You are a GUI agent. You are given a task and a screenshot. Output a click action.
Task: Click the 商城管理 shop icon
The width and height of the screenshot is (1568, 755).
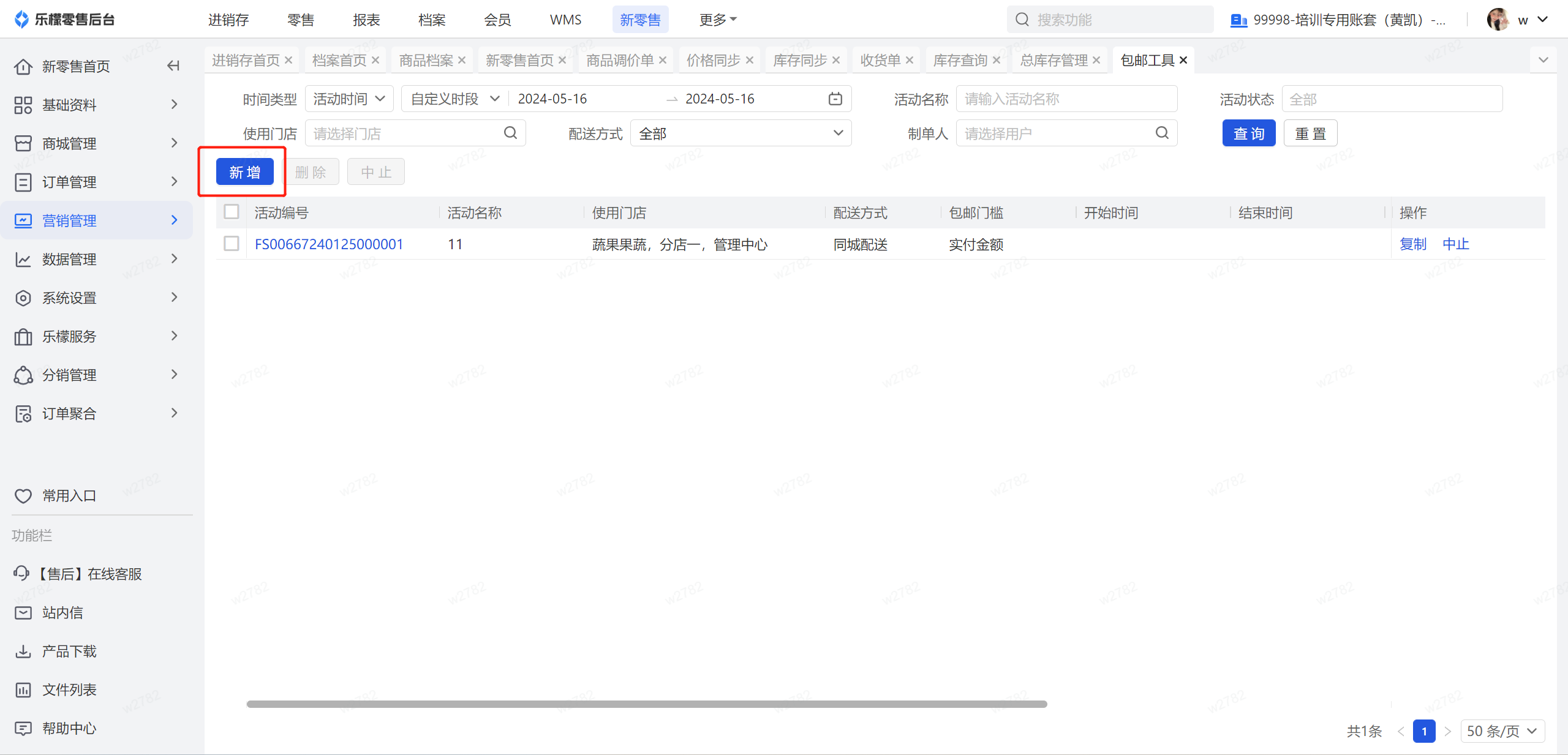click(x=23, y=143)
